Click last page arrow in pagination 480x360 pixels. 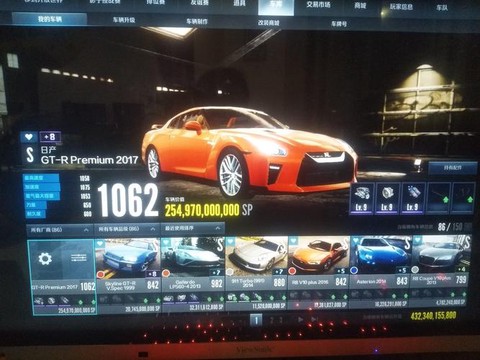pos(313,319)
